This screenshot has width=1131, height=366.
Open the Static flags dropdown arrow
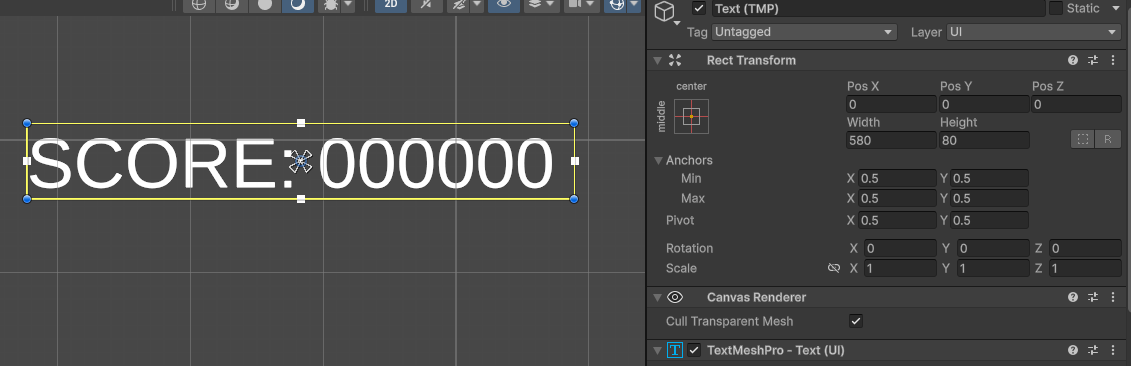pos(1115,9)
